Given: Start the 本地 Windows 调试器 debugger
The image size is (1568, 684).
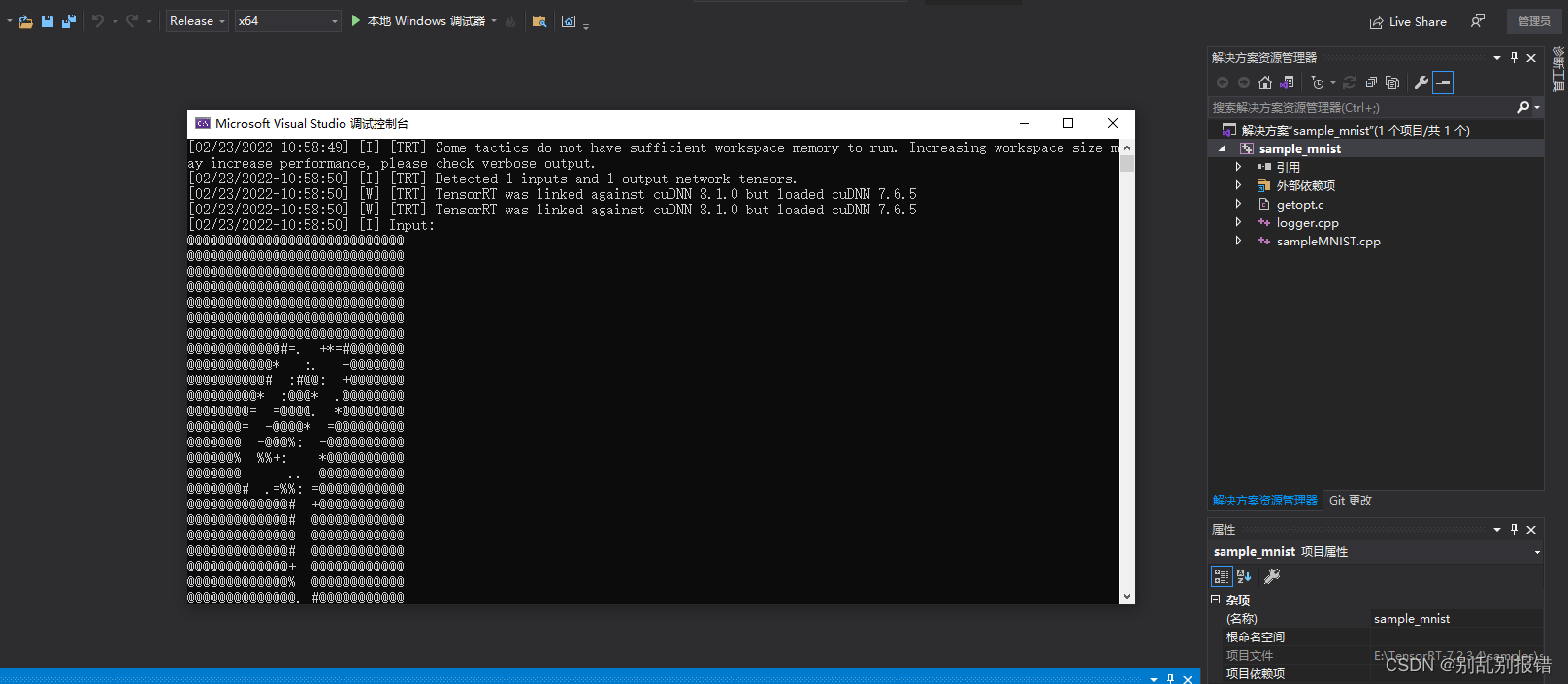Looking at the screenshot, I should 418,21.
